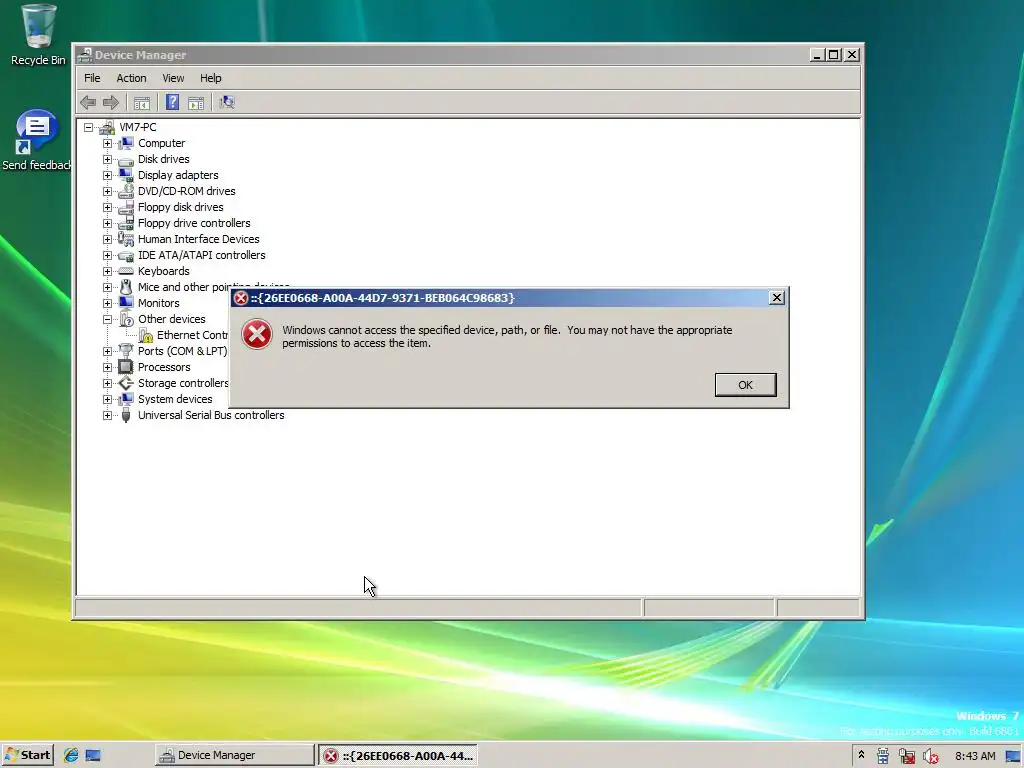Screen dimensions: 1024x768
Task: Click OK in the error dialog
Action: point(745,385)
